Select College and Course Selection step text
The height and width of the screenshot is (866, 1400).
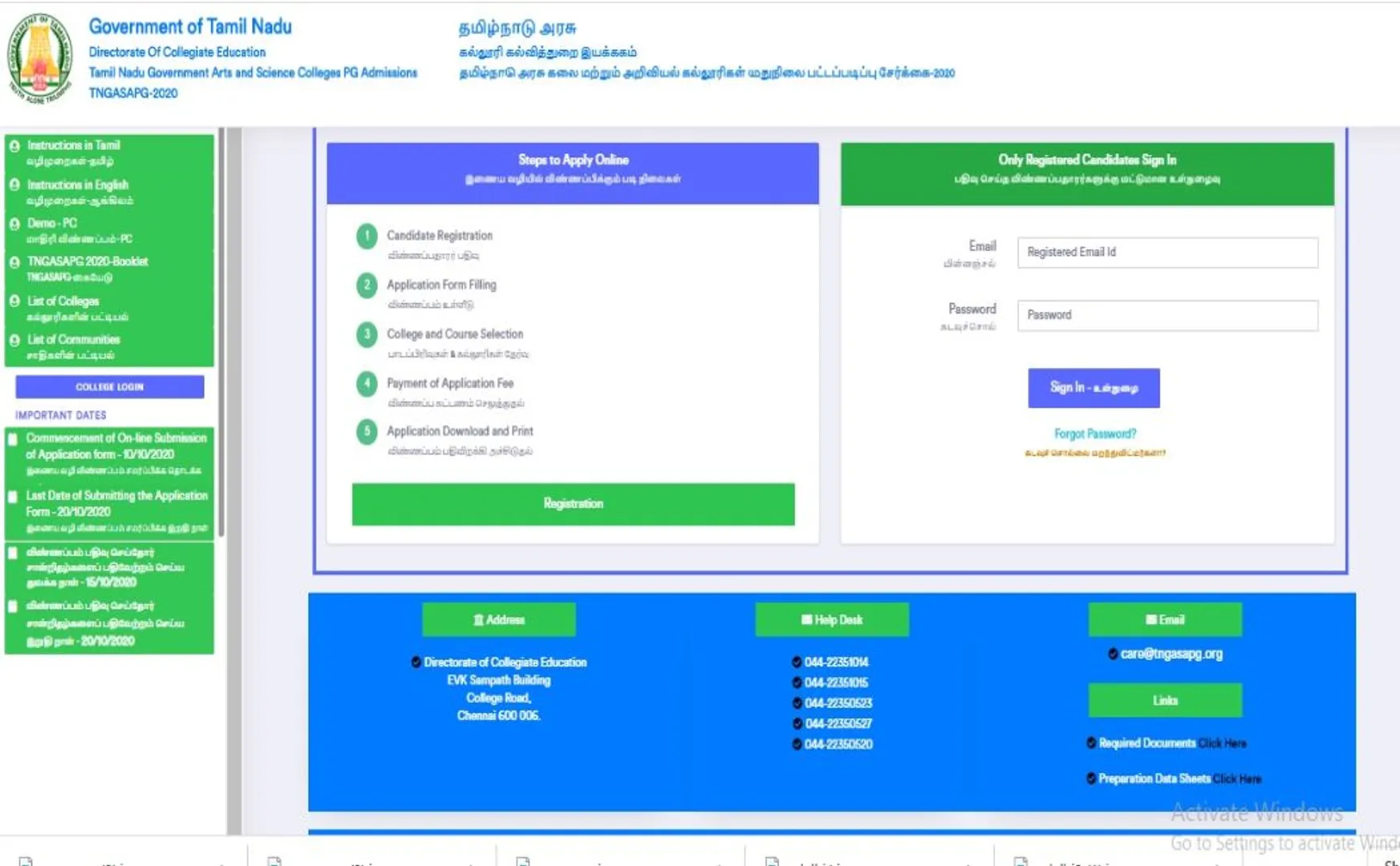455,334
